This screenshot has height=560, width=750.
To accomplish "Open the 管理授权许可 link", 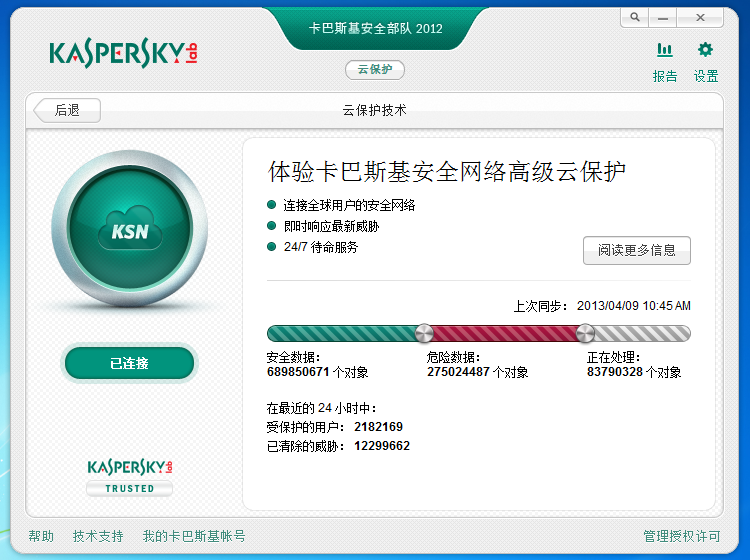I will (682, 536).
